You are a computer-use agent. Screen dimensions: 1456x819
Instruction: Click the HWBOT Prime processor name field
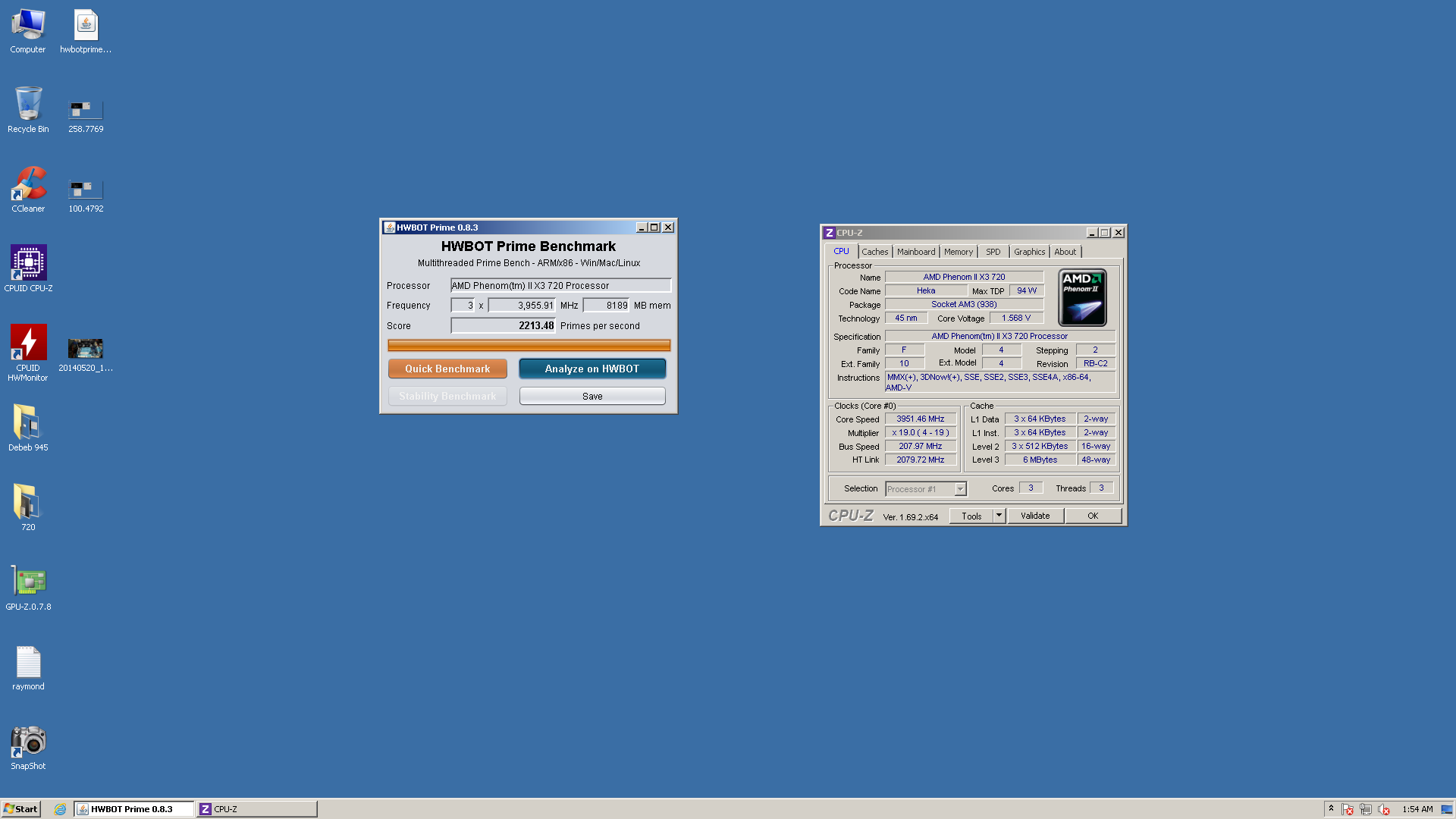tap(560, 286)
